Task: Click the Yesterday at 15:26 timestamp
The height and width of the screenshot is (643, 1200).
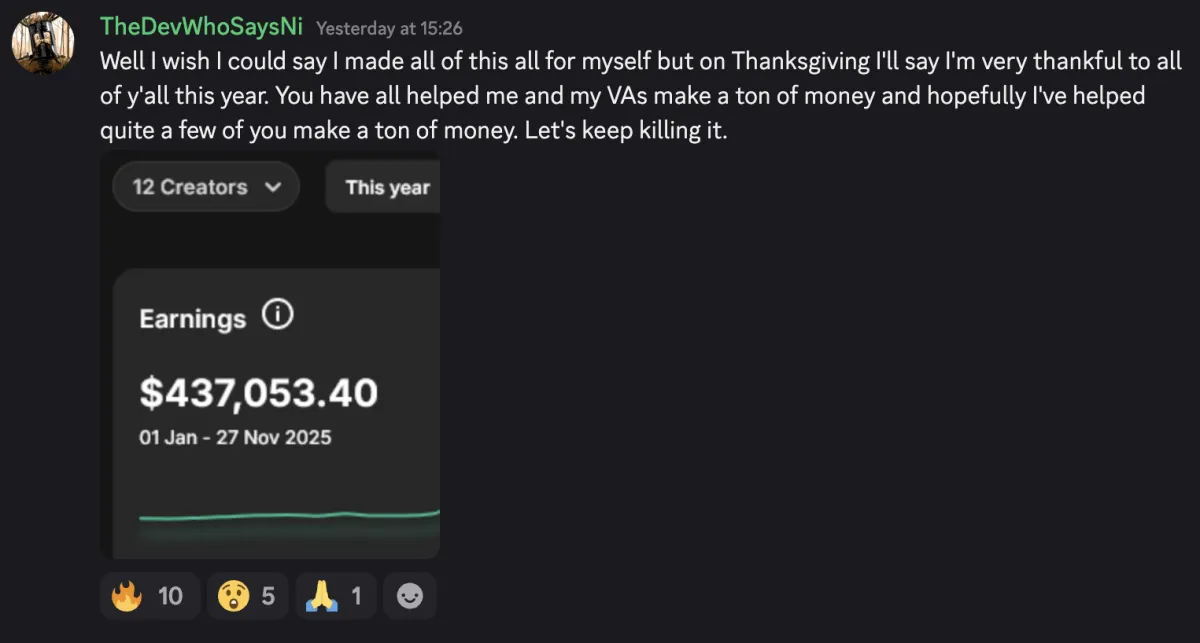Action: click(x=389, y=29)
